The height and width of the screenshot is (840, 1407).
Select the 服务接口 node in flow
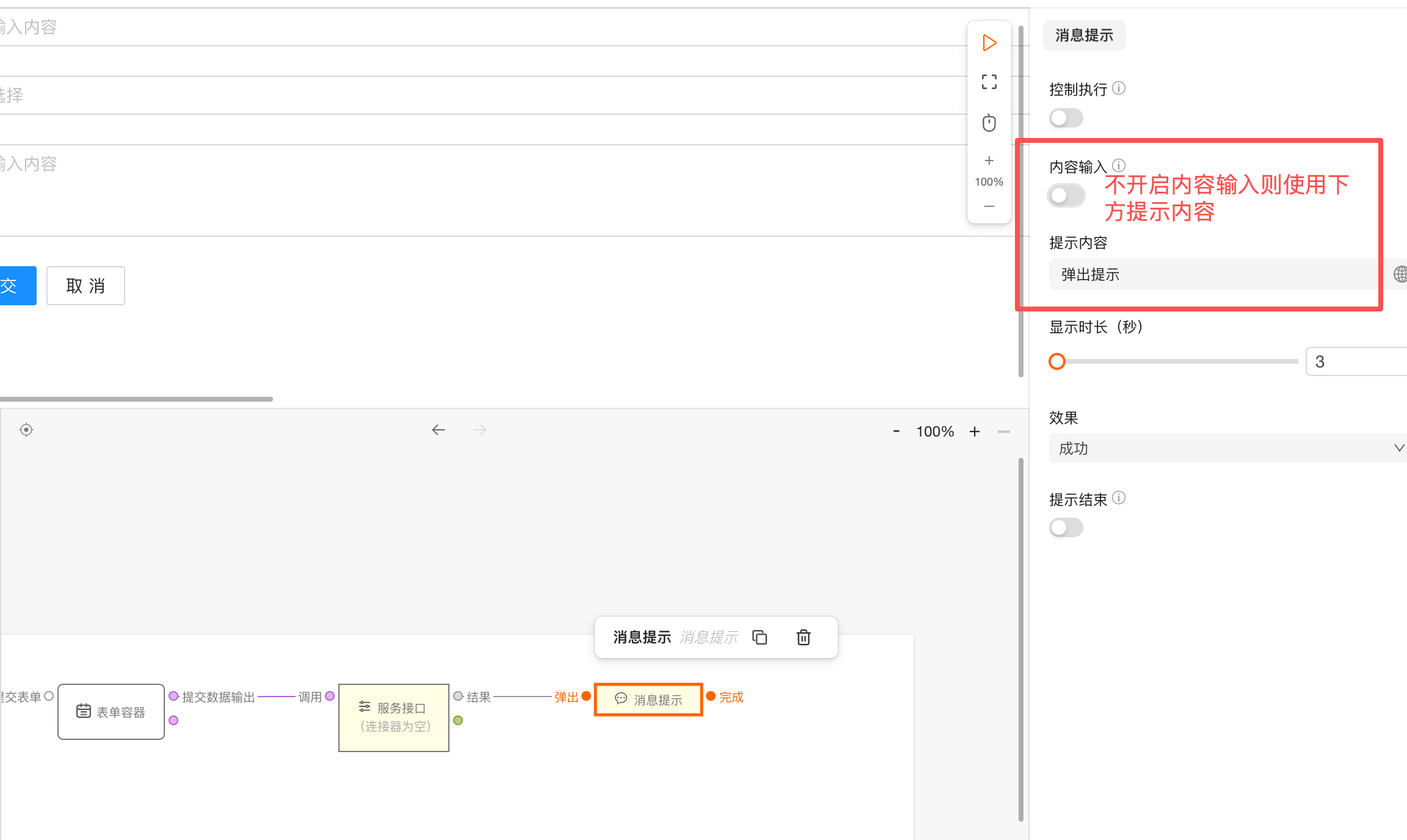click(394, 717)
